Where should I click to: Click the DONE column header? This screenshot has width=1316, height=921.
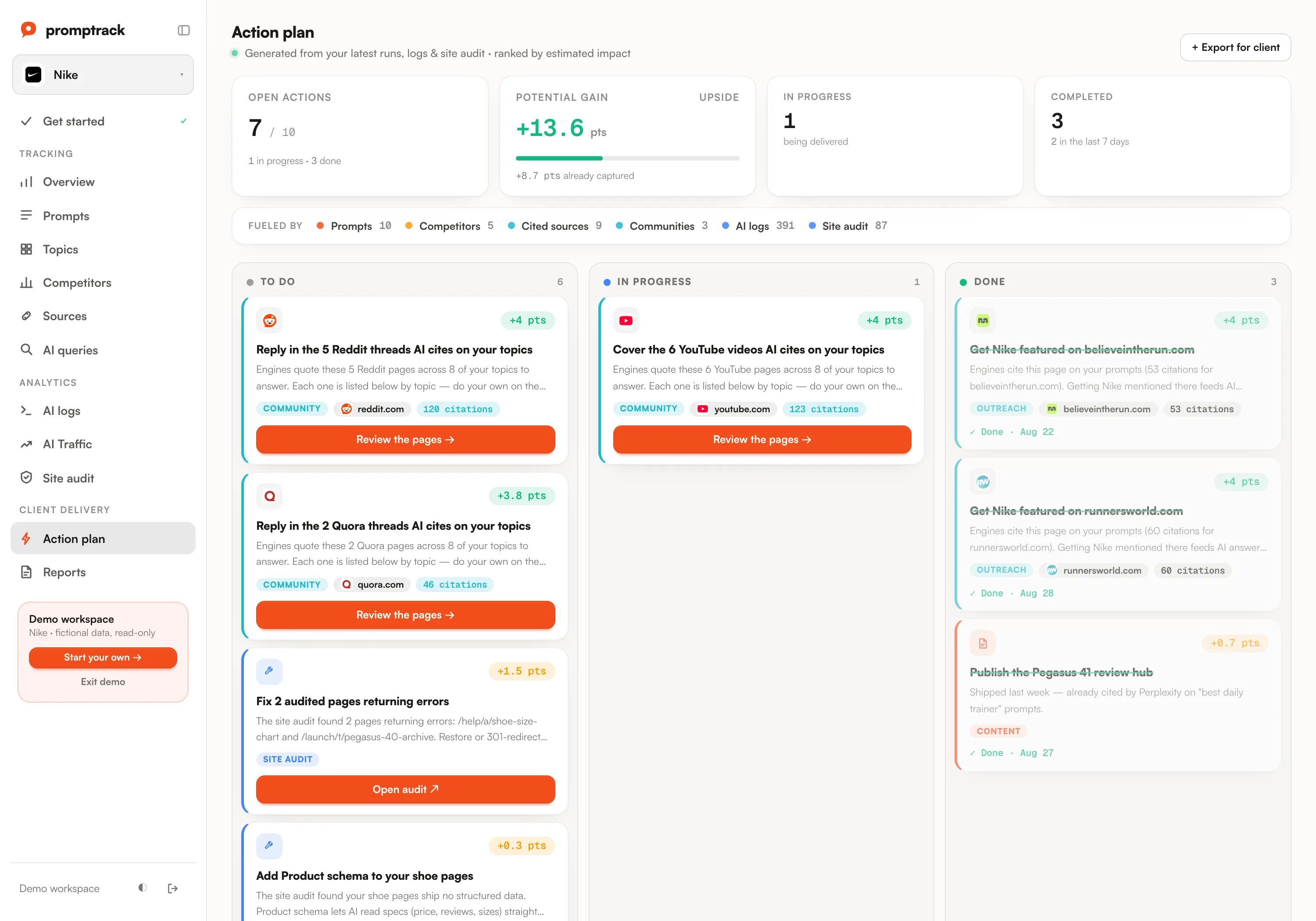click(x=1118, y=282)
